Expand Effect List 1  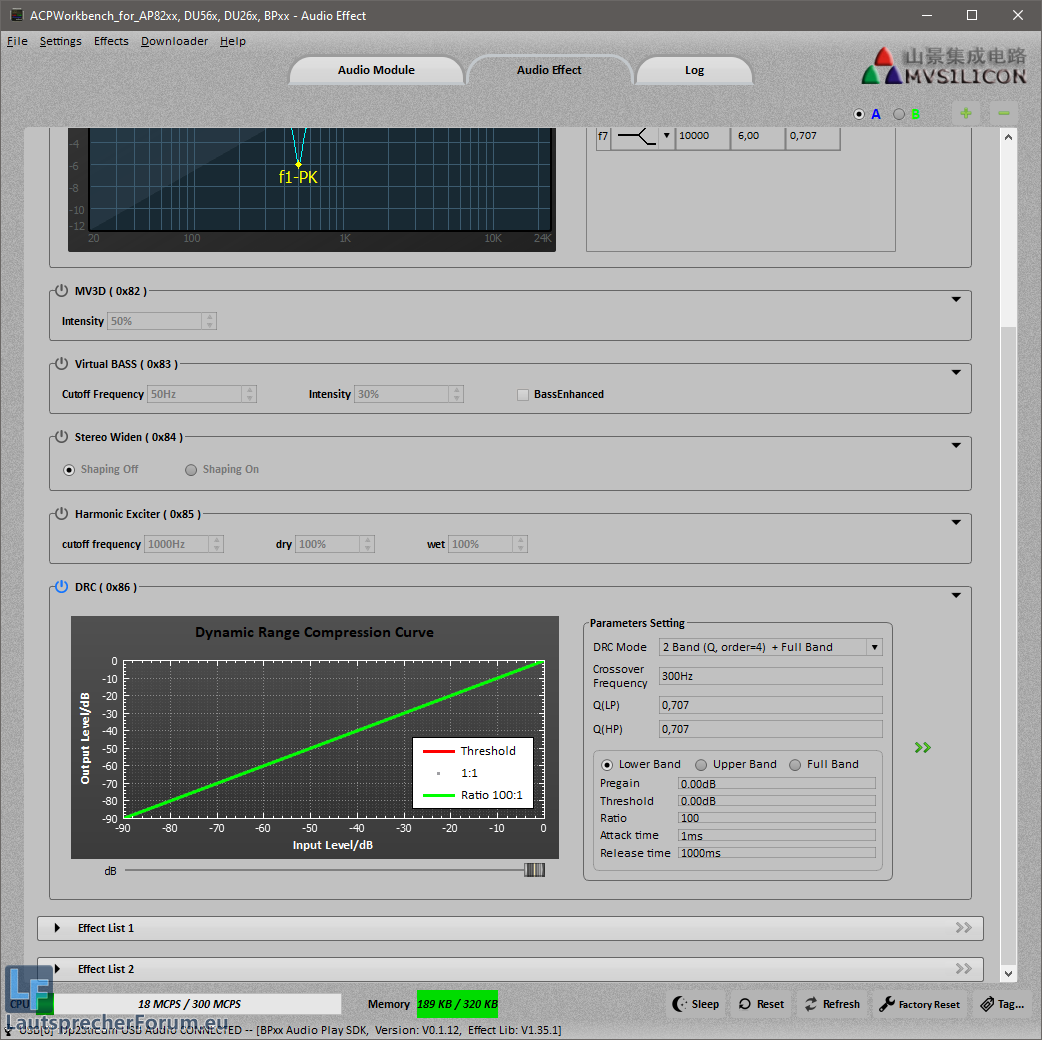coord(57,928)
